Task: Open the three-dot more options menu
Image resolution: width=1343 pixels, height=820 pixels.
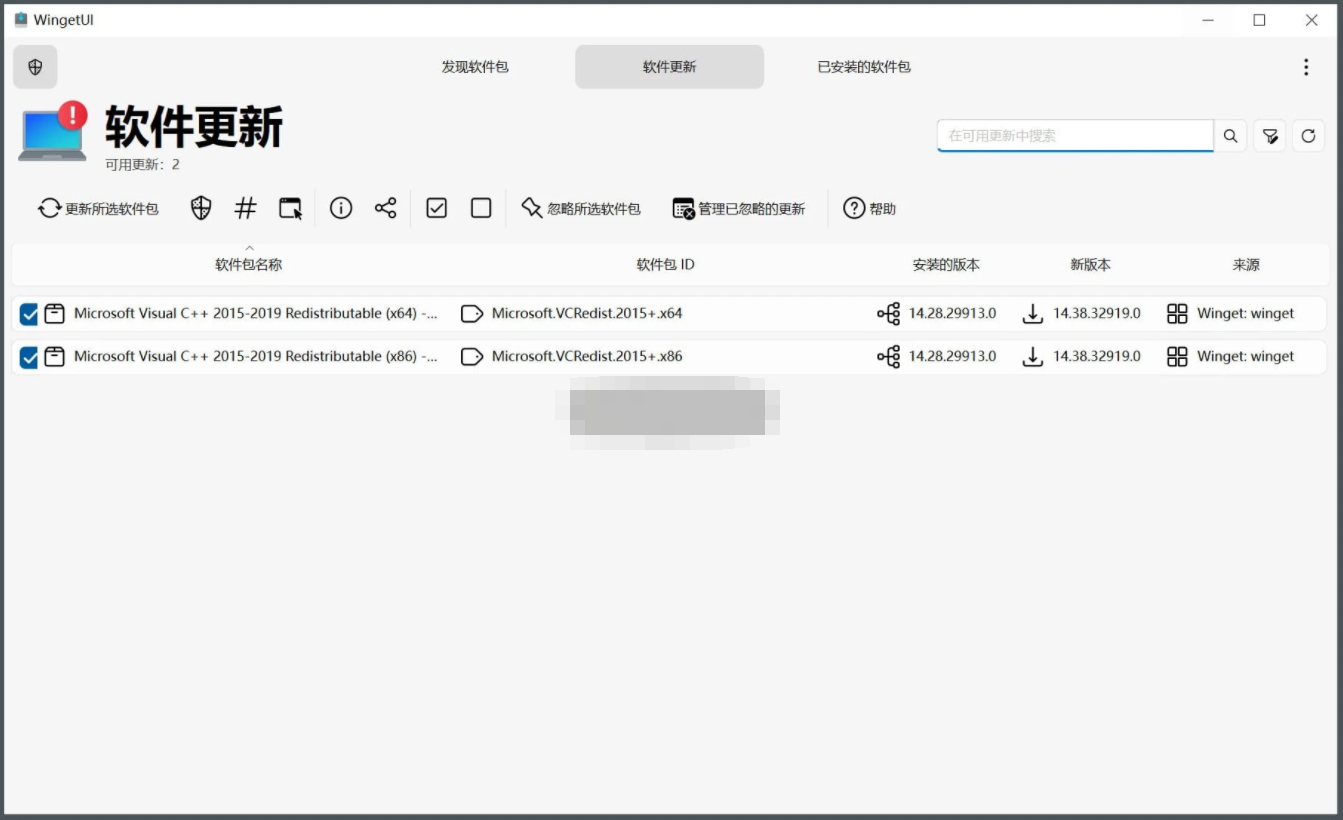Action: click(x=1306, y=67)
